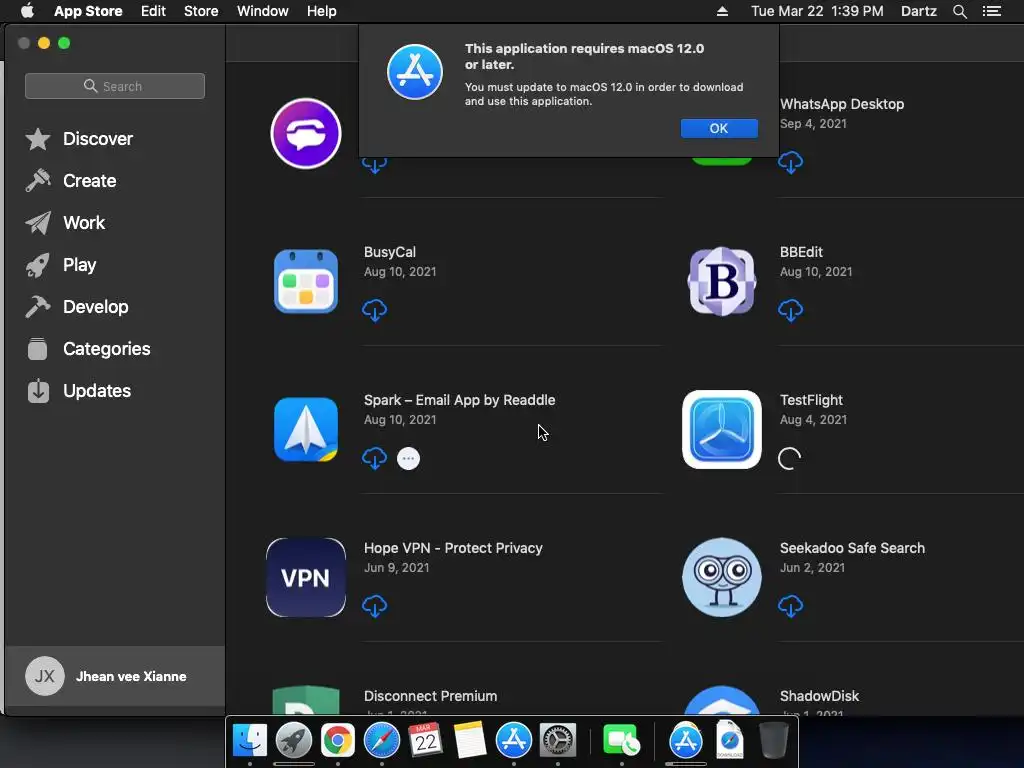Click the App Store icon in dialog
The height and width of the screenshot is (768, 1024).
pyautogui.click(x=415, y=72)
